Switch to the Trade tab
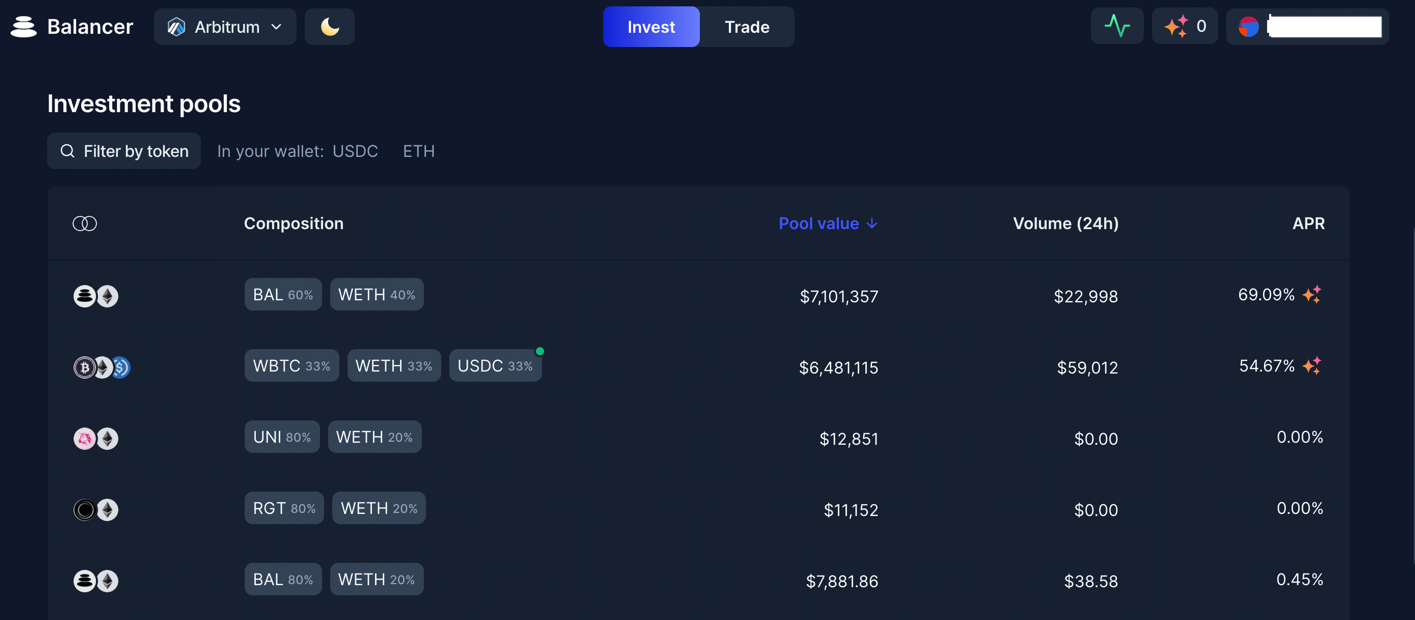 point(746,27)
